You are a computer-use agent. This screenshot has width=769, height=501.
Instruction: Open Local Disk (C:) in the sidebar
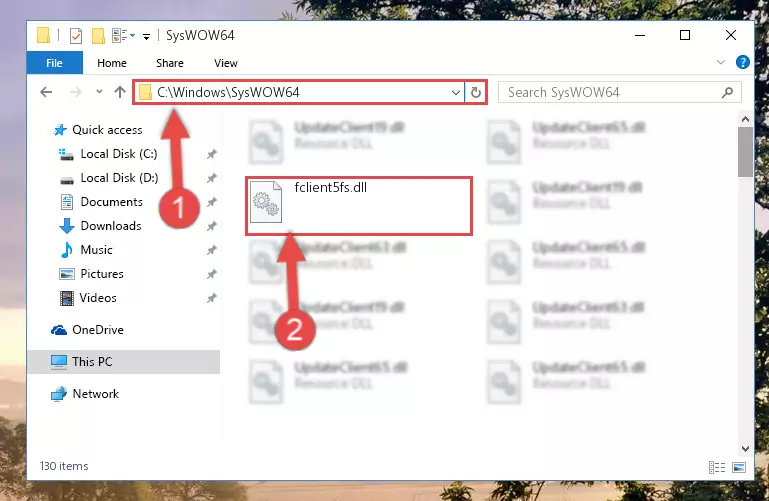pos(119,154)
